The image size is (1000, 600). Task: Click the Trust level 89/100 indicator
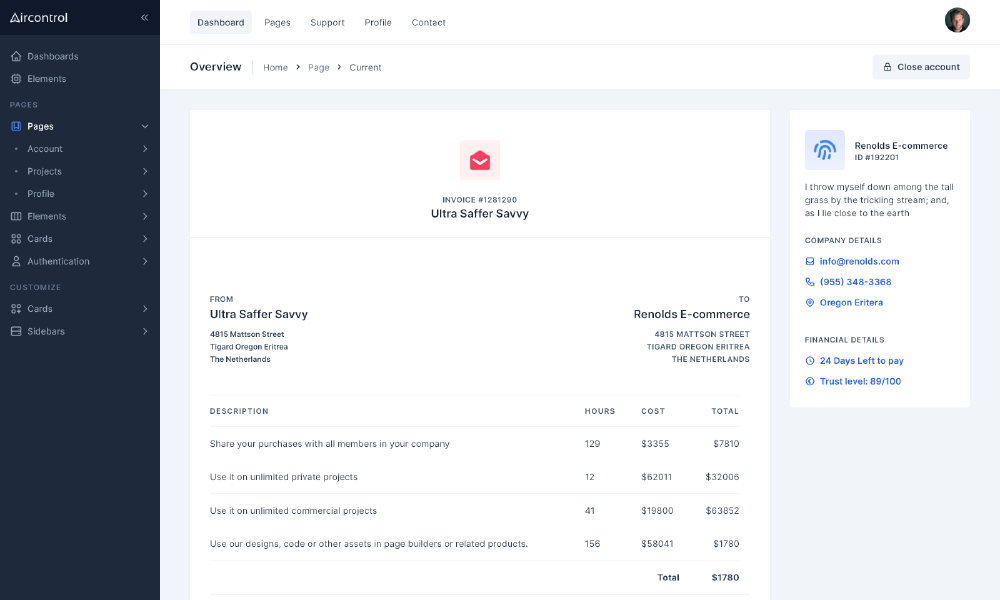coord(858,381)
